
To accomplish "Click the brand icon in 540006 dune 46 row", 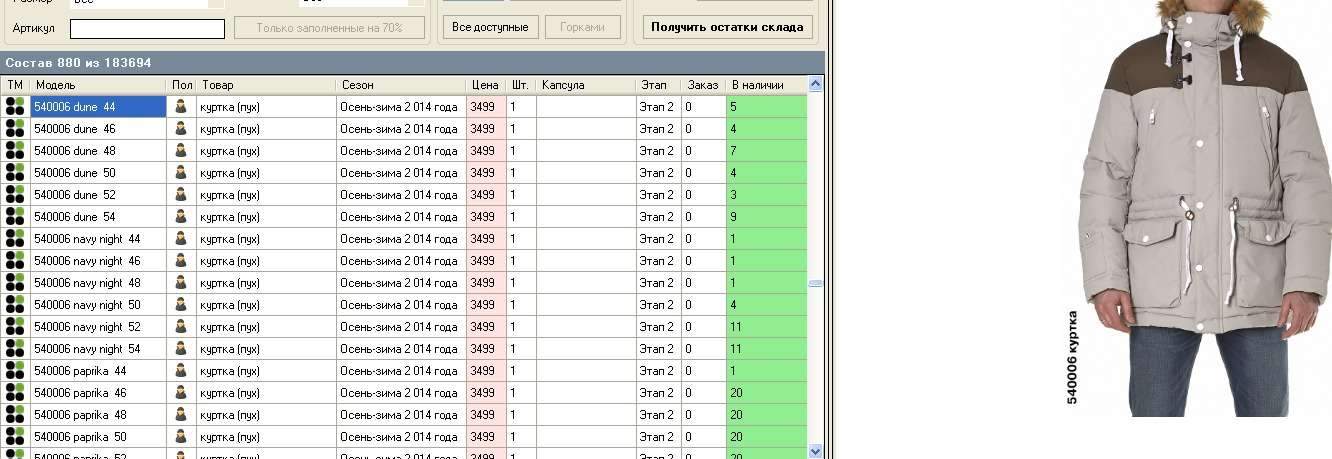I will [x=15, y=128].
